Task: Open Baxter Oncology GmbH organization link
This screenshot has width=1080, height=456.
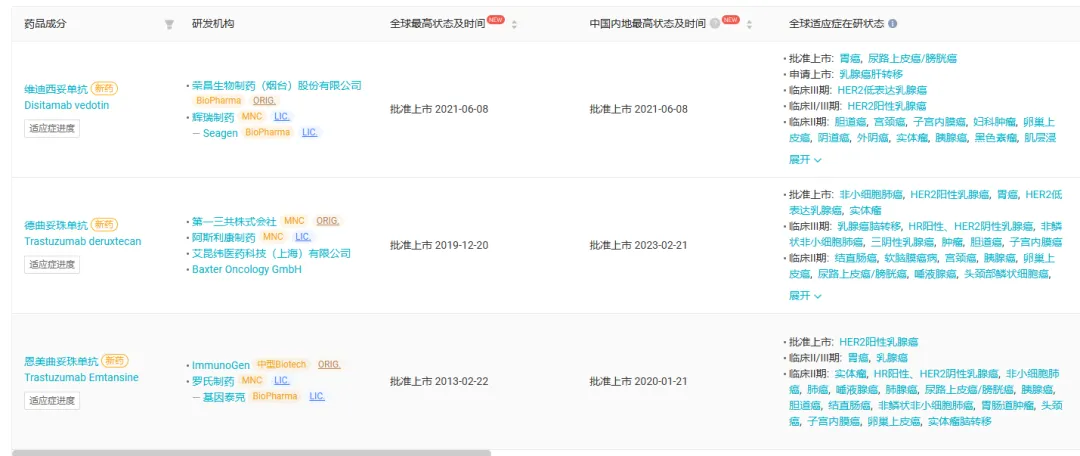Action: [247, 269]
